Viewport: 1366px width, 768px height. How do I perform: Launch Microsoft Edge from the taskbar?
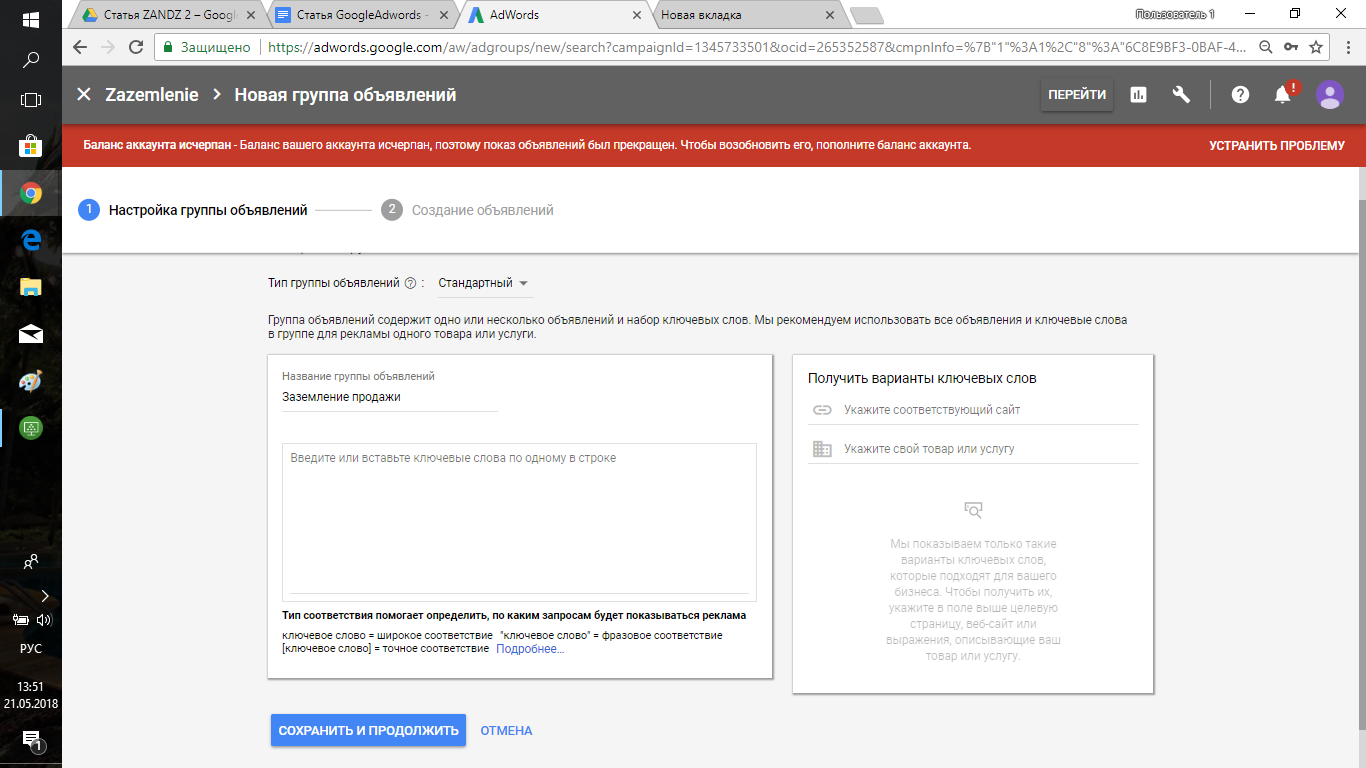[x=29, y=240]
